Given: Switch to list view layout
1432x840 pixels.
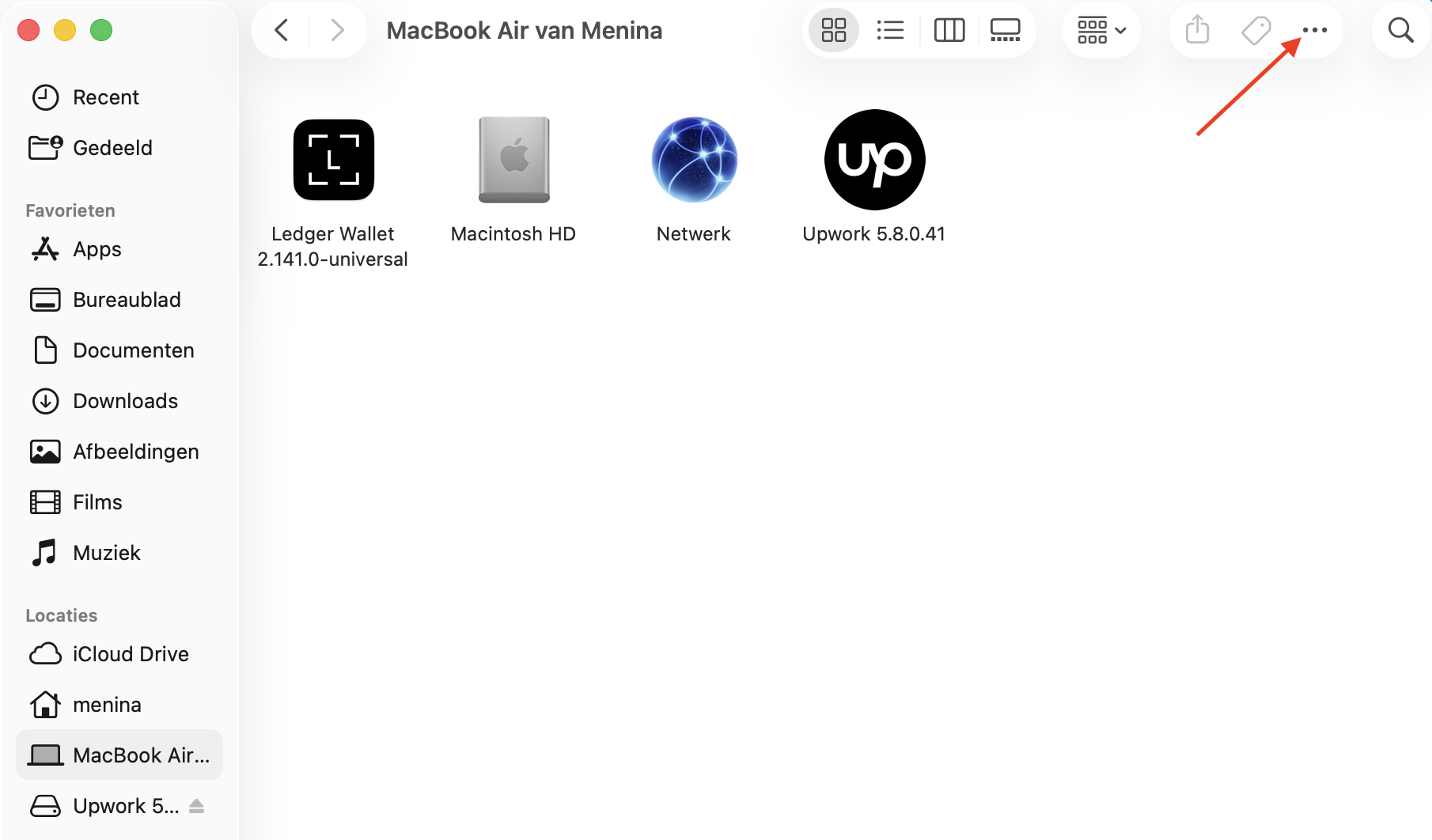Looking at the screenshot, I should [x=891, y=30].
